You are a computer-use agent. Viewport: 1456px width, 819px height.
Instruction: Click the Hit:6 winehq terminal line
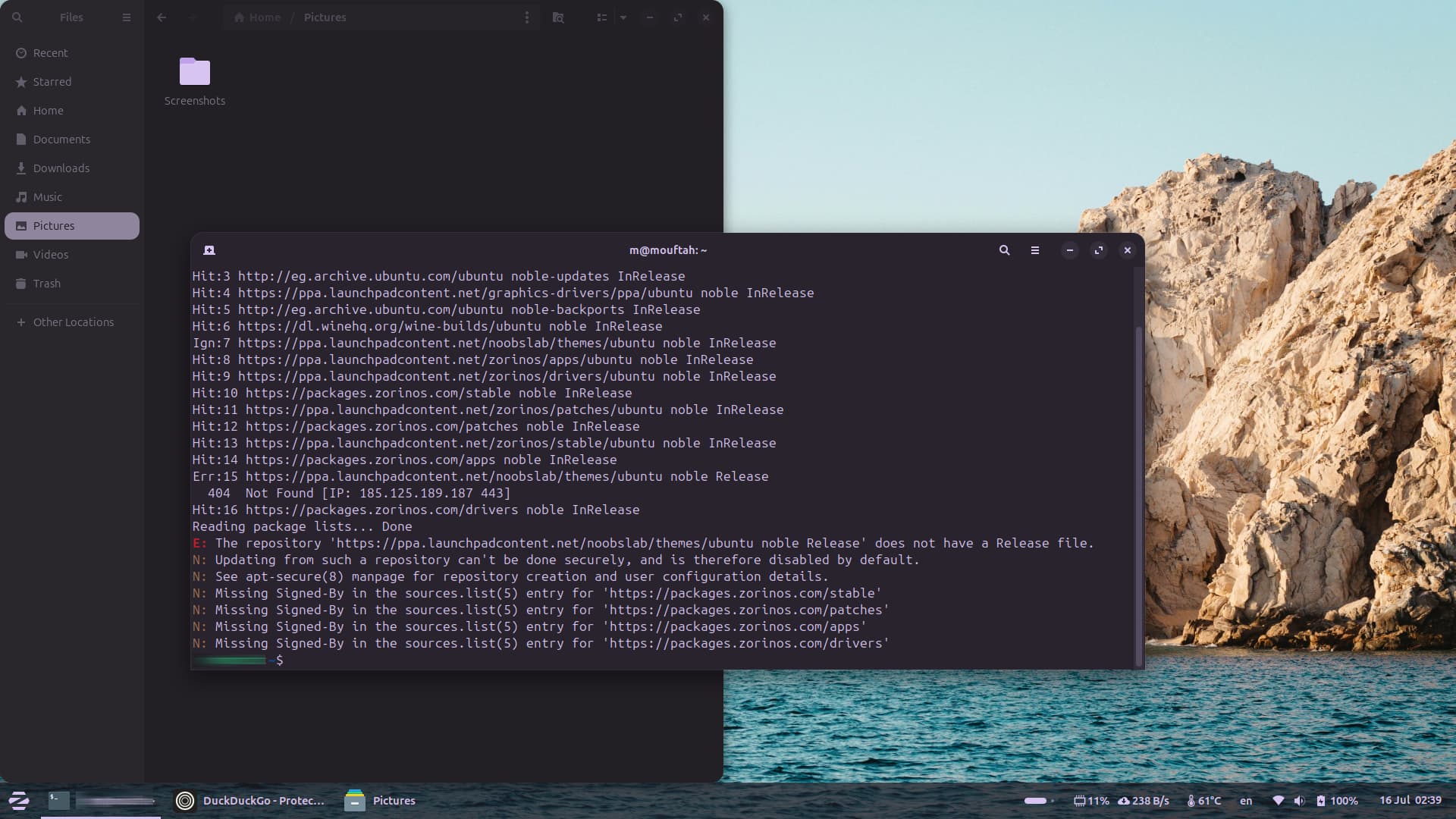[x=428, y=327]
